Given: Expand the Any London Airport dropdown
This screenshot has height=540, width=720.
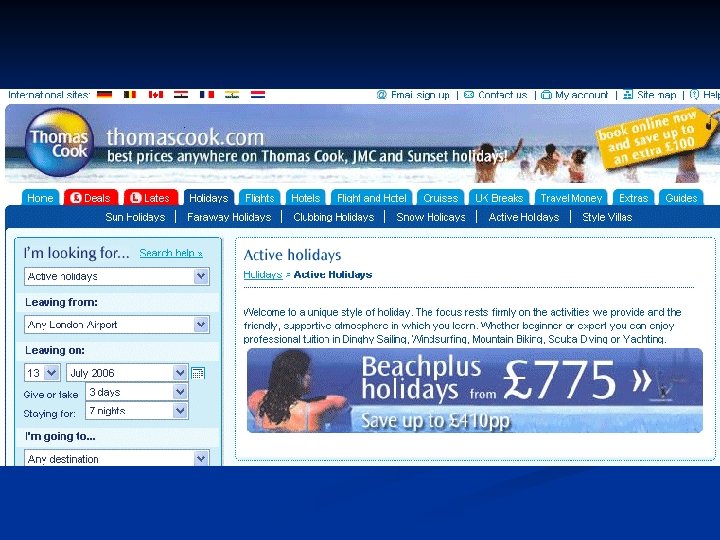Looking at the screenshot, I should (x=117, y=325).
